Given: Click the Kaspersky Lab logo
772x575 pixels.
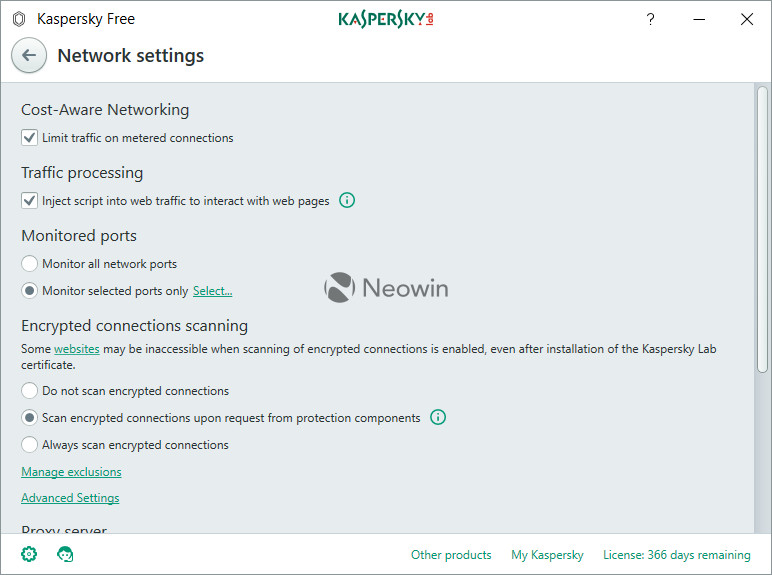Looking at the screenshot, I should point(386,19).
